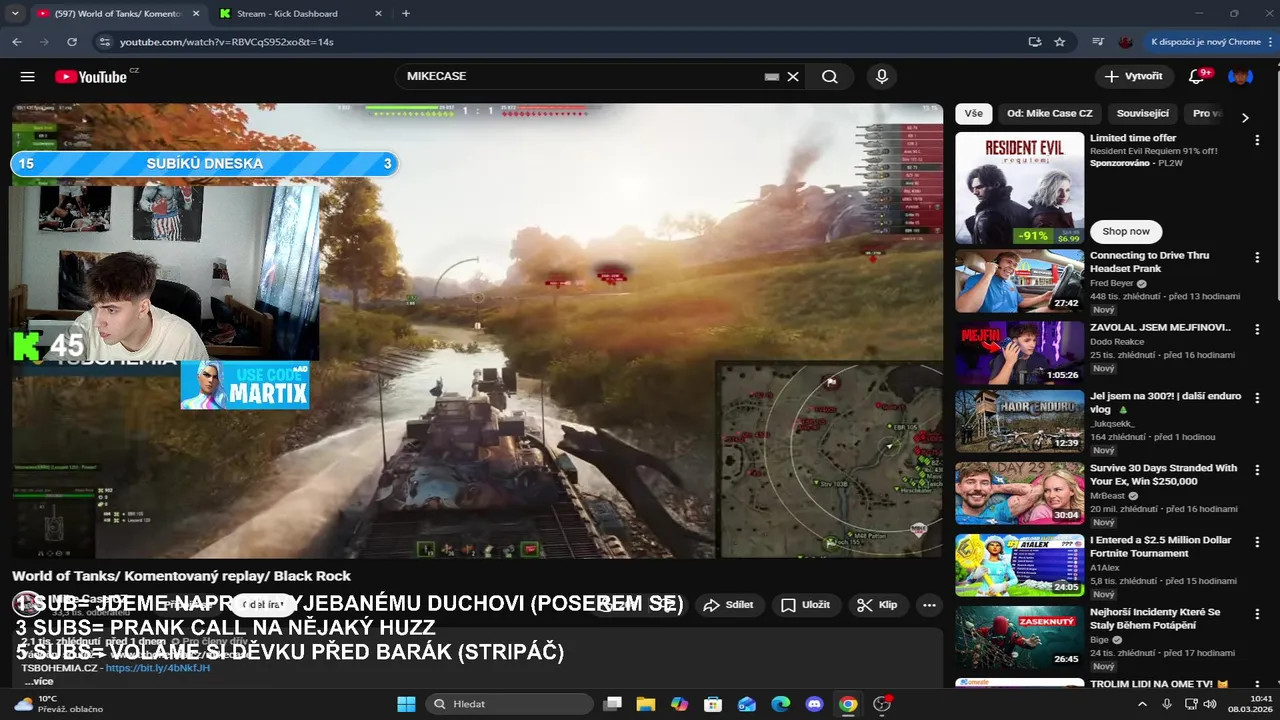Screen dimensions: 1280x720
Task: Close the World of Tanks YouTube tab
Action: click(x=196, y=14)
